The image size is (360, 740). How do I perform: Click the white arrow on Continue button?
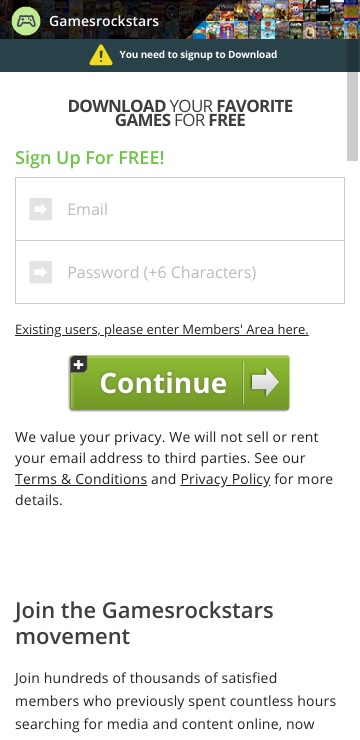click(265, 382)
